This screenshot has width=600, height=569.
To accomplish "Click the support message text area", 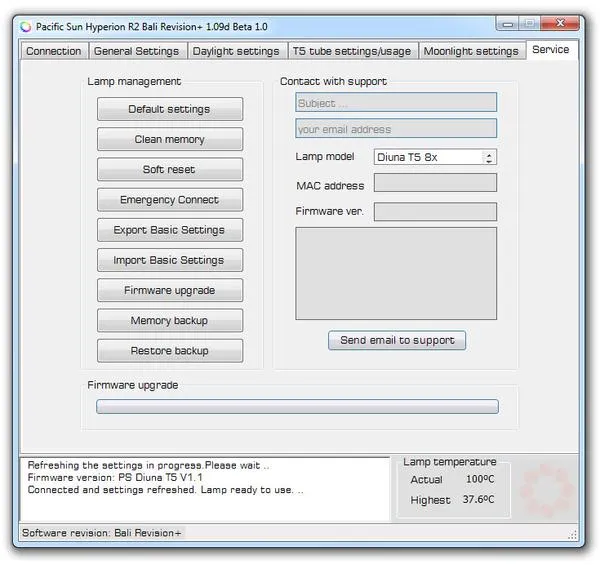I will pyautogui.click(x=396, y=273).
